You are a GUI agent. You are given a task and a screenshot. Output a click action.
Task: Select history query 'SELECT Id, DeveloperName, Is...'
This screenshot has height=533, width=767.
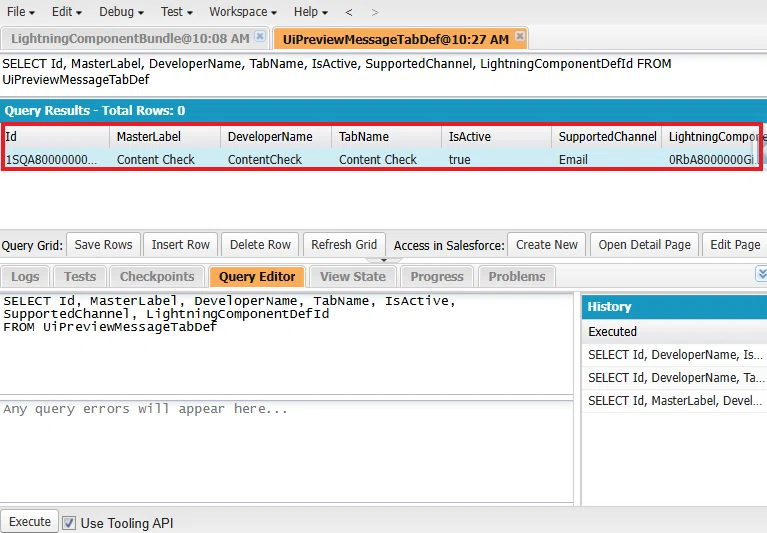(x=675, y=355)
